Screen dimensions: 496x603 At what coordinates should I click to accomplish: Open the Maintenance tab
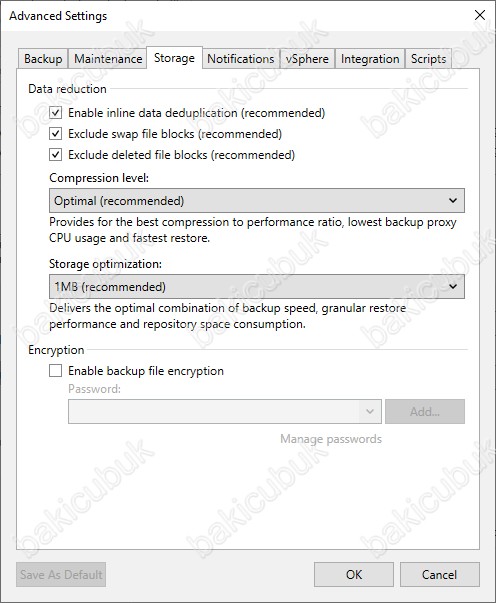point(108,59)
